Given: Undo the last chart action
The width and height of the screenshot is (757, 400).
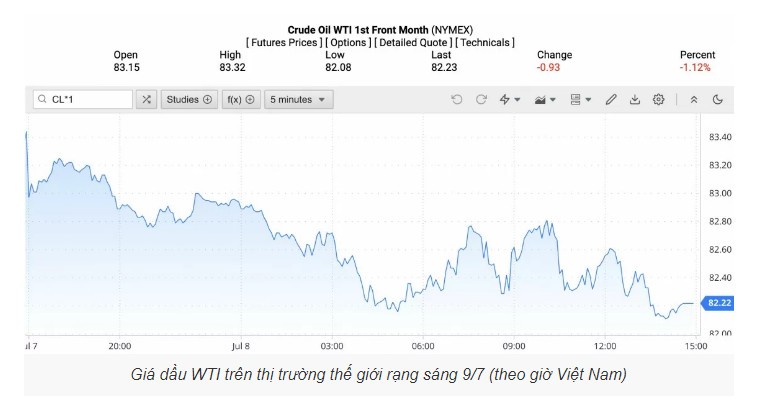Looking at the screenshot, I should (x=457, y=100).
